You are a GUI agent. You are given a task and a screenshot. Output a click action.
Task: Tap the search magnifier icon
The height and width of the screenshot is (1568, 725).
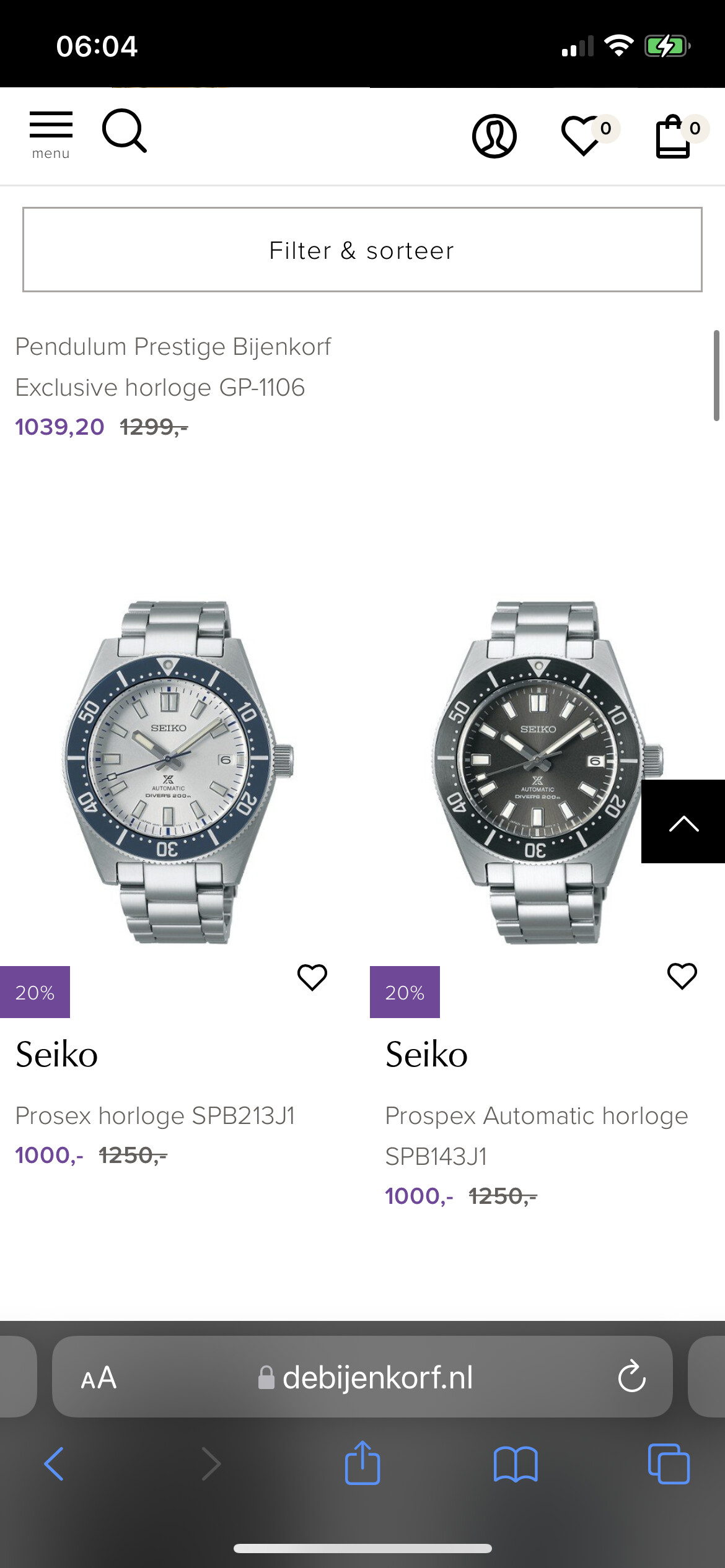tap(124, 131)
